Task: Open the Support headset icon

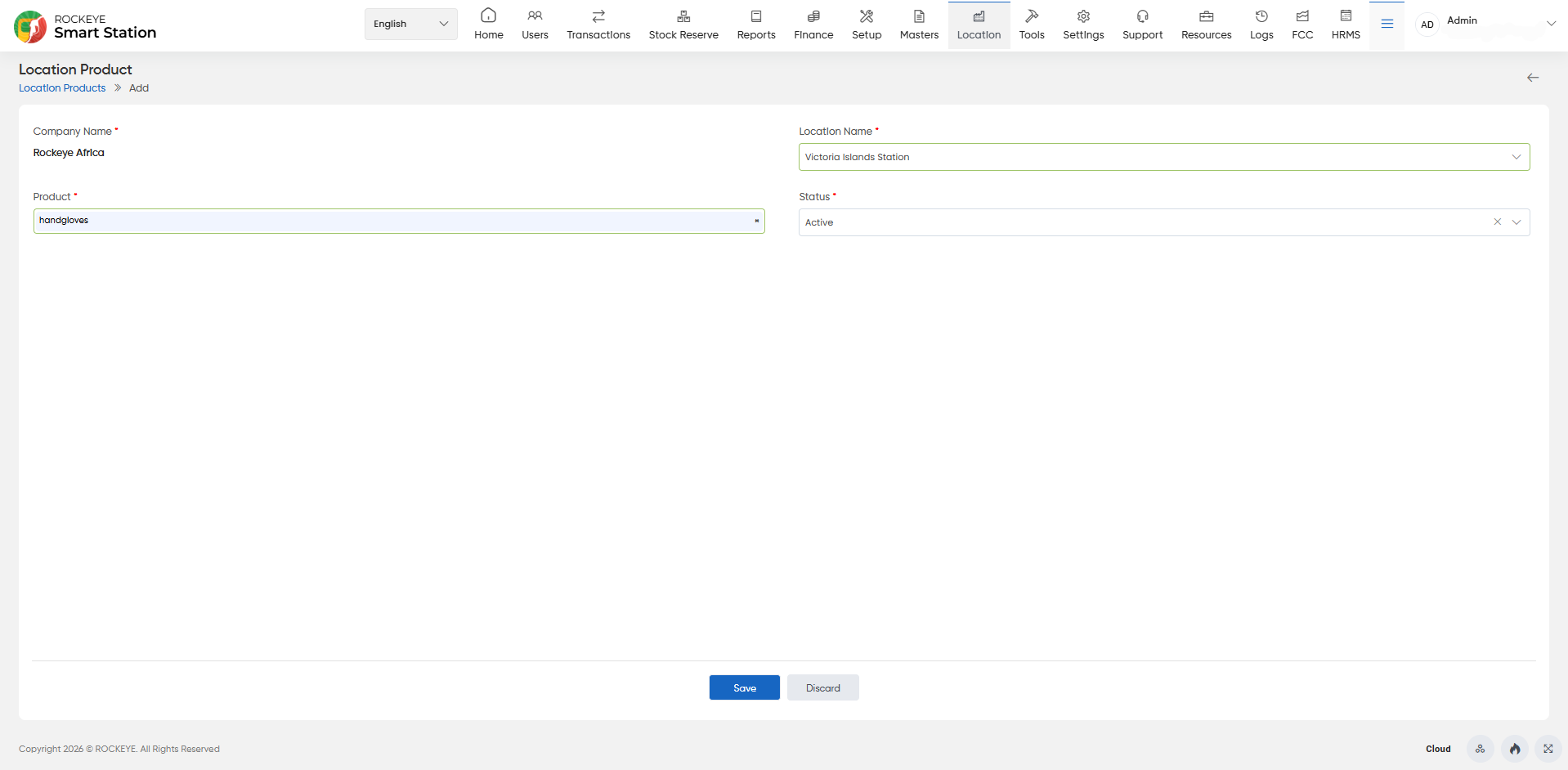Action: click(1142, 16)
